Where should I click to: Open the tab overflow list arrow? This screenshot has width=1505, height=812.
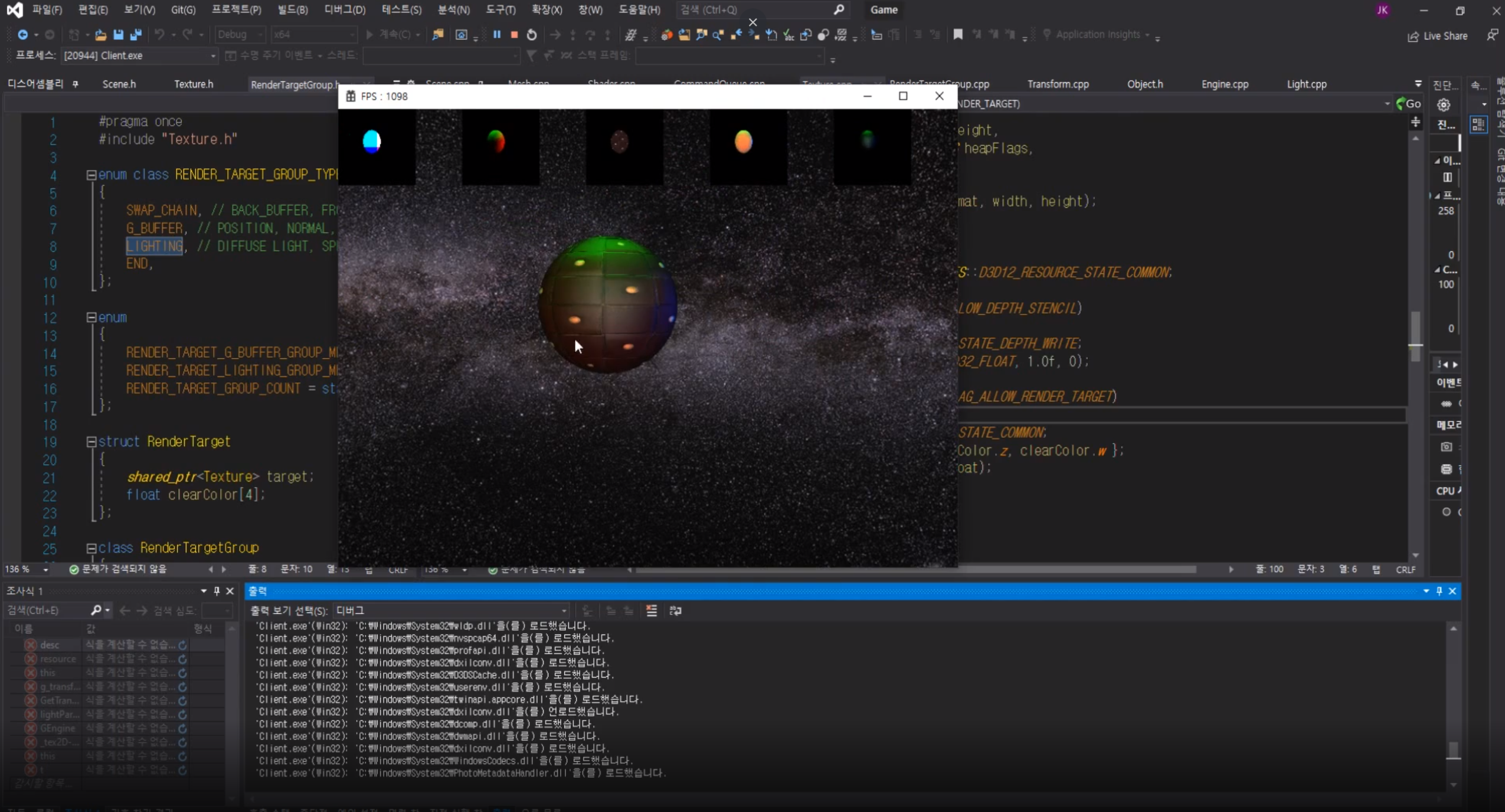pyautogui.click(x=1418, y=84)
